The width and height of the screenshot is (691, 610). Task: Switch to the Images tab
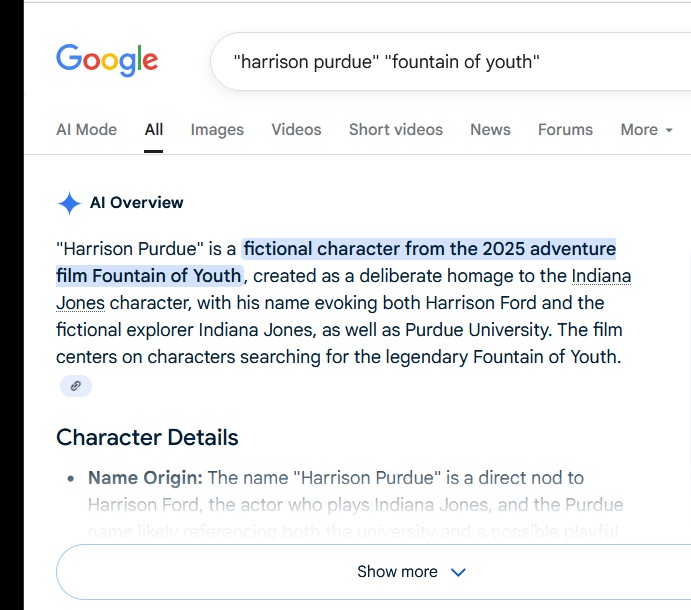pyautogui.click(x=217, y=130)
